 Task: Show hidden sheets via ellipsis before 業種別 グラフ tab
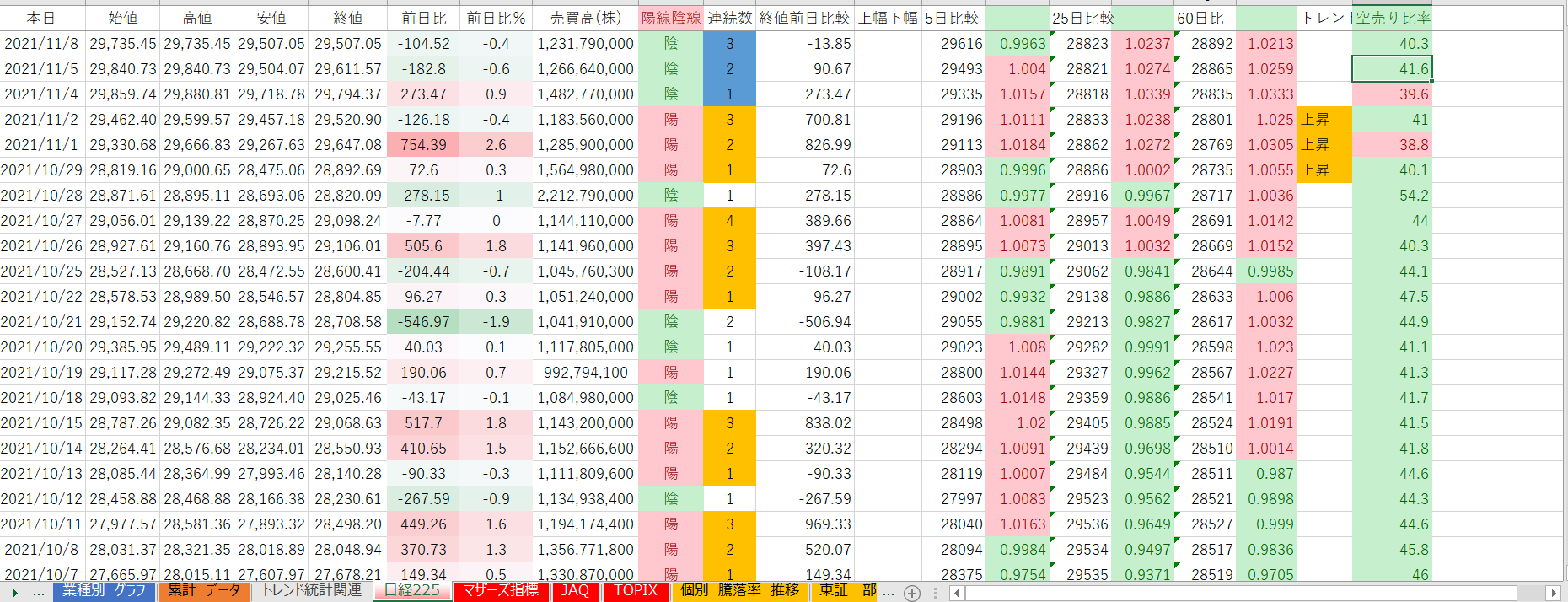coord(39,593)
